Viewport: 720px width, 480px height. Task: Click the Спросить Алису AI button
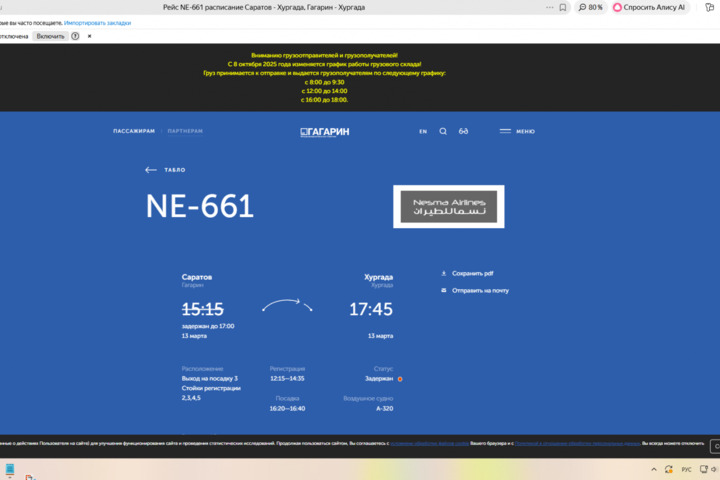649,7
